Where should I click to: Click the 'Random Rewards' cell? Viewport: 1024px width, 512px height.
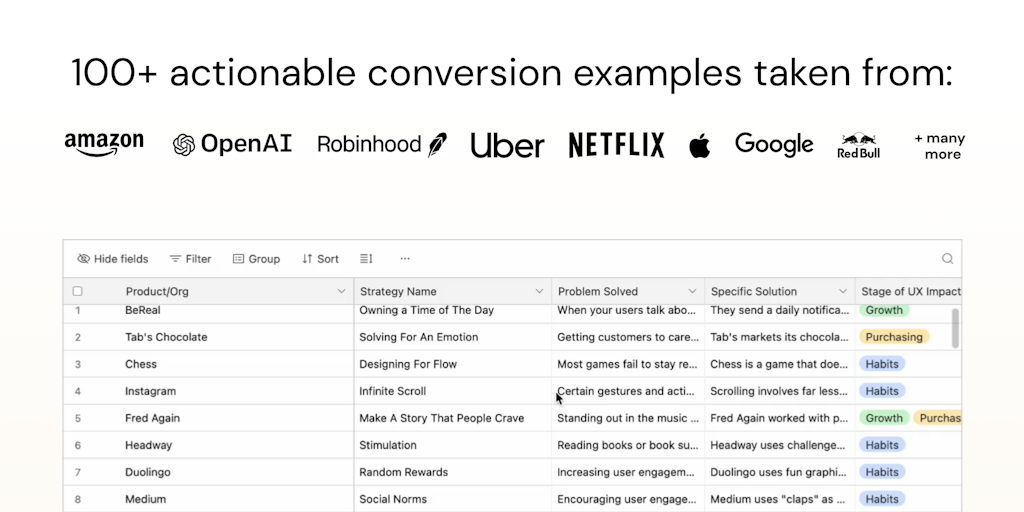(x=453, y=472)
